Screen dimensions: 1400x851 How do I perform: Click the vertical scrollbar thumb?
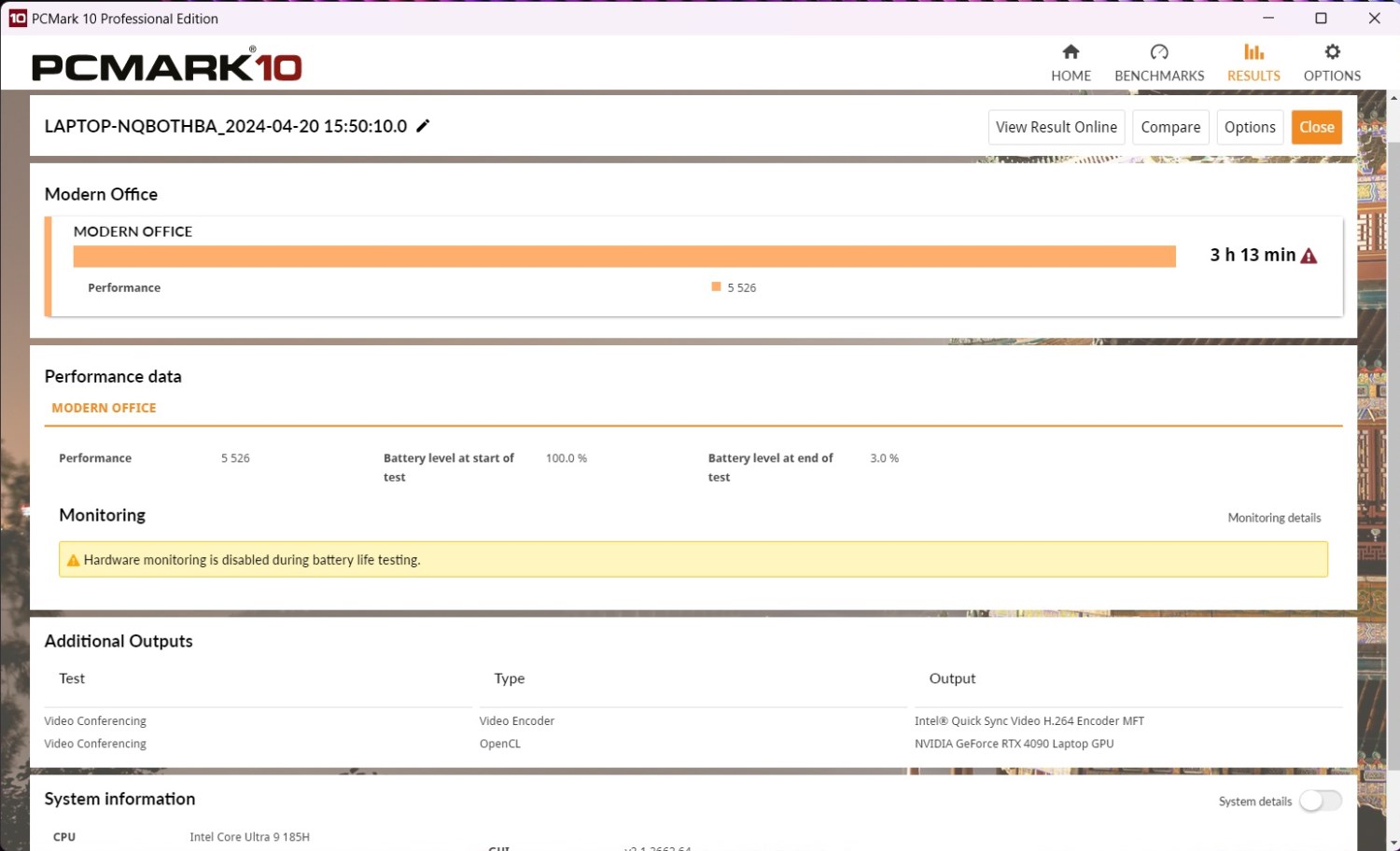click(x=1393, y=457)
